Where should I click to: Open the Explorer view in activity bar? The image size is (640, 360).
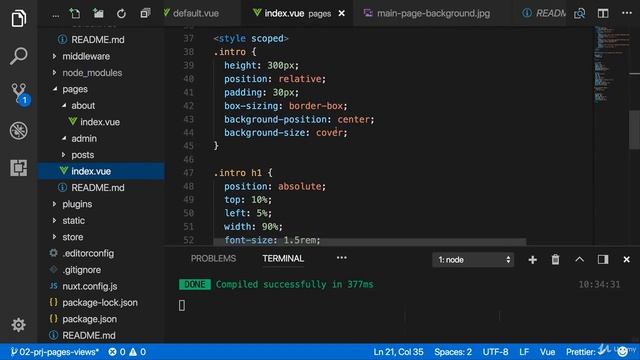tap(18, 18)
